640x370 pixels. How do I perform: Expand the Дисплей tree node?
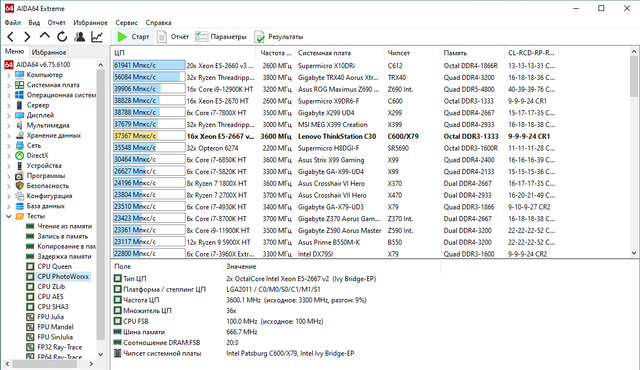click(x=9, y=115)
